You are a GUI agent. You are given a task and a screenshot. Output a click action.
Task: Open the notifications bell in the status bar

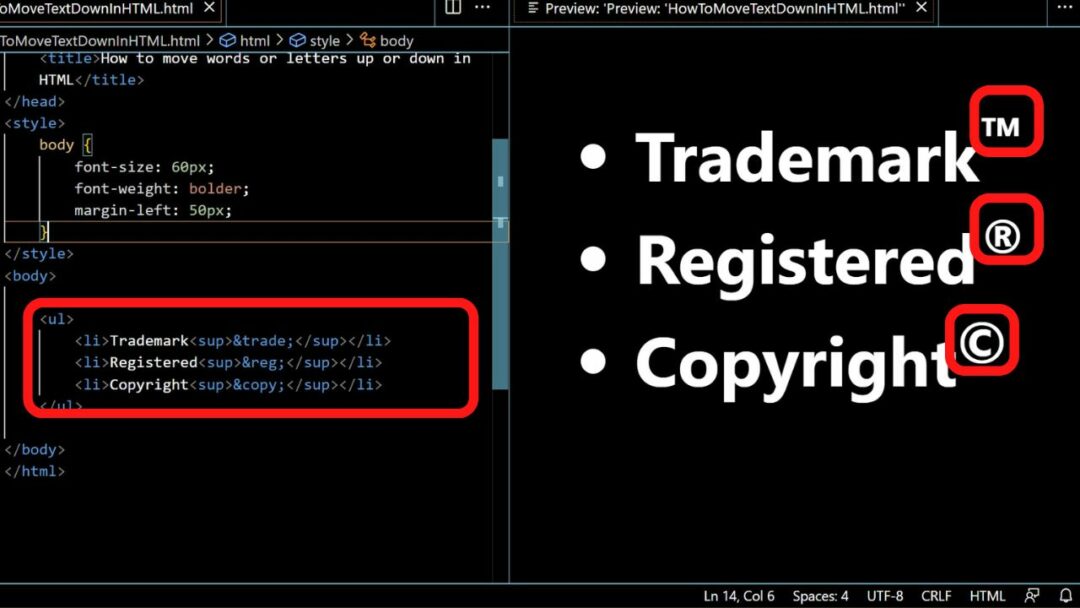[x=1063, y=595]
